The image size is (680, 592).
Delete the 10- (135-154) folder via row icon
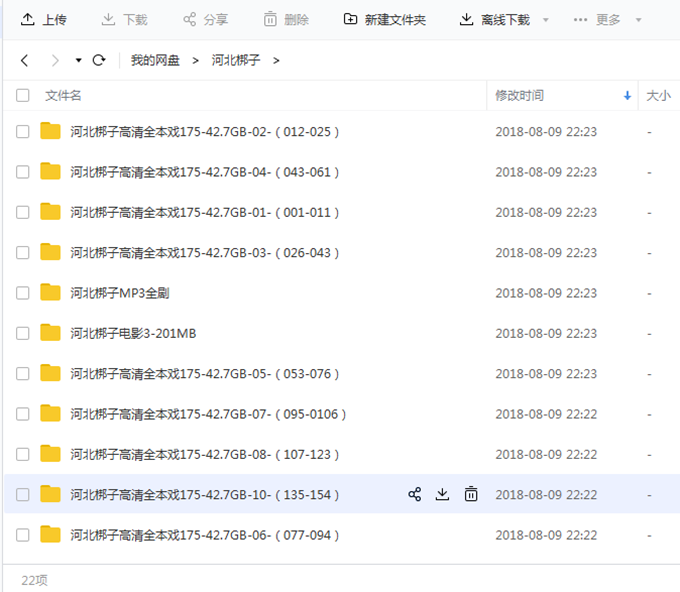(x=471, y=494)
